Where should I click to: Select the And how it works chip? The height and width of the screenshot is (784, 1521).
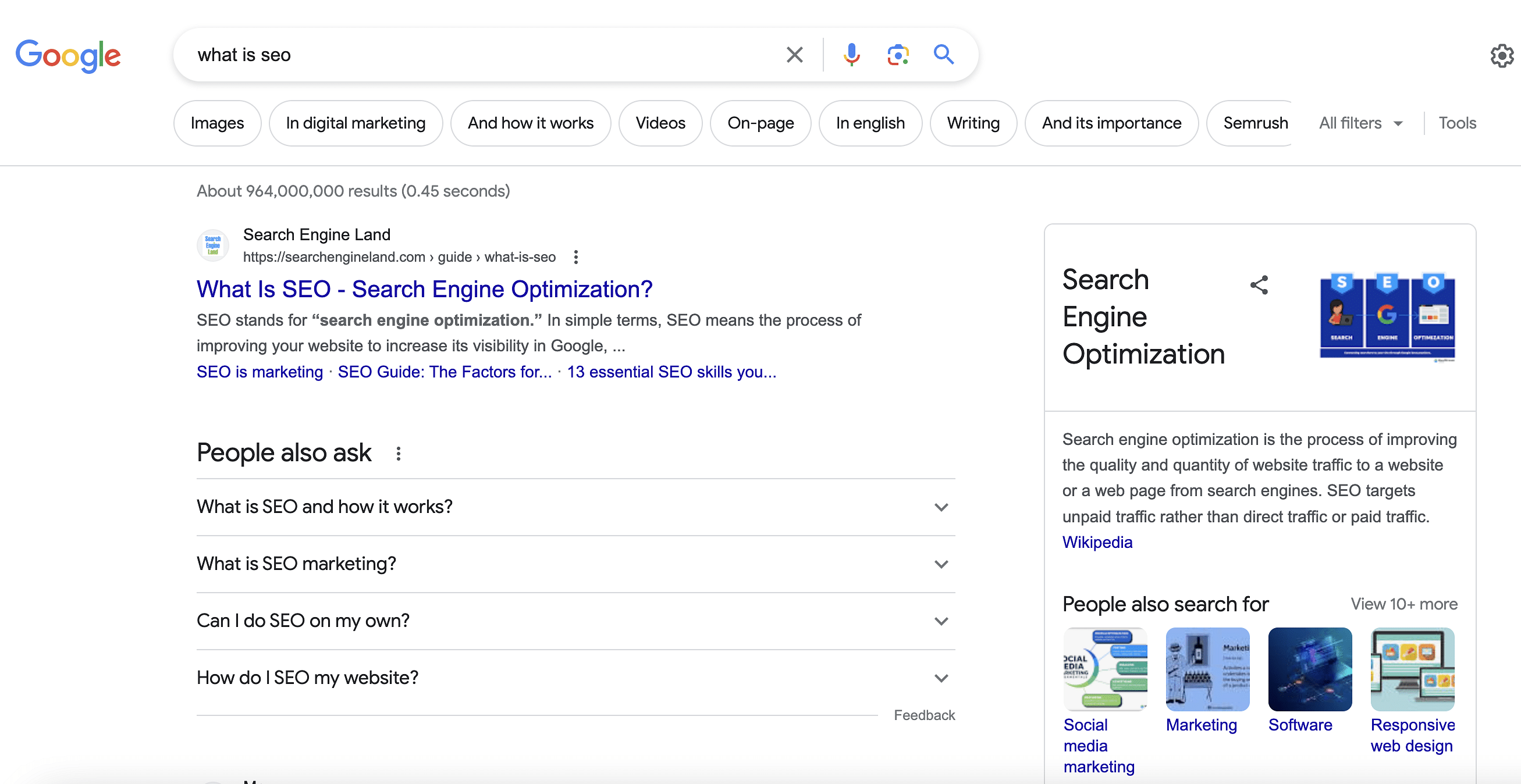(530, 123)
